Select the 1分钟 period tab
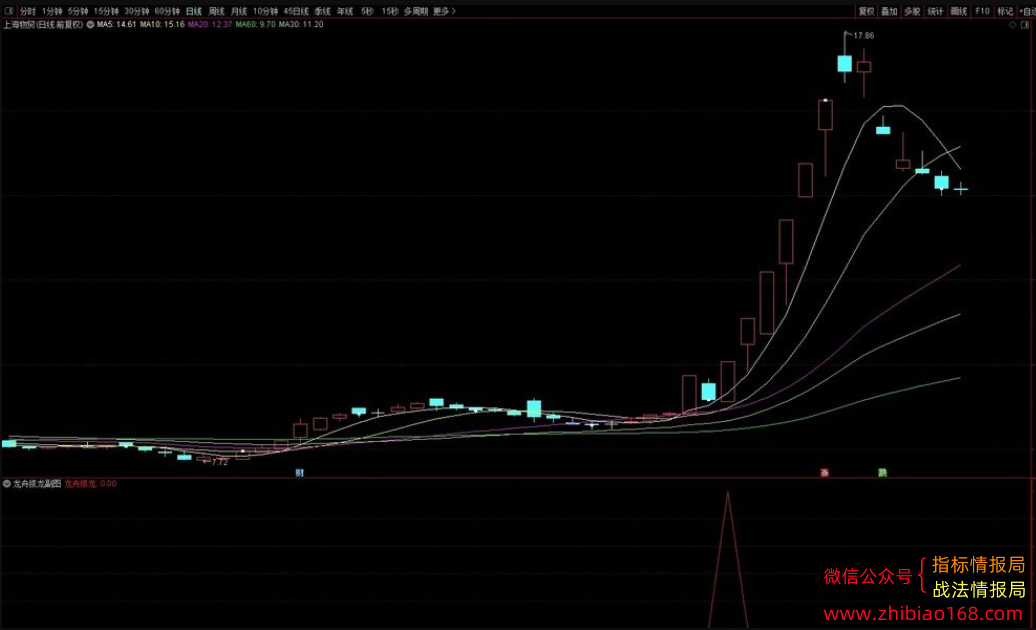The height and width of the screenshot is (630, 1036). [52, 11]
